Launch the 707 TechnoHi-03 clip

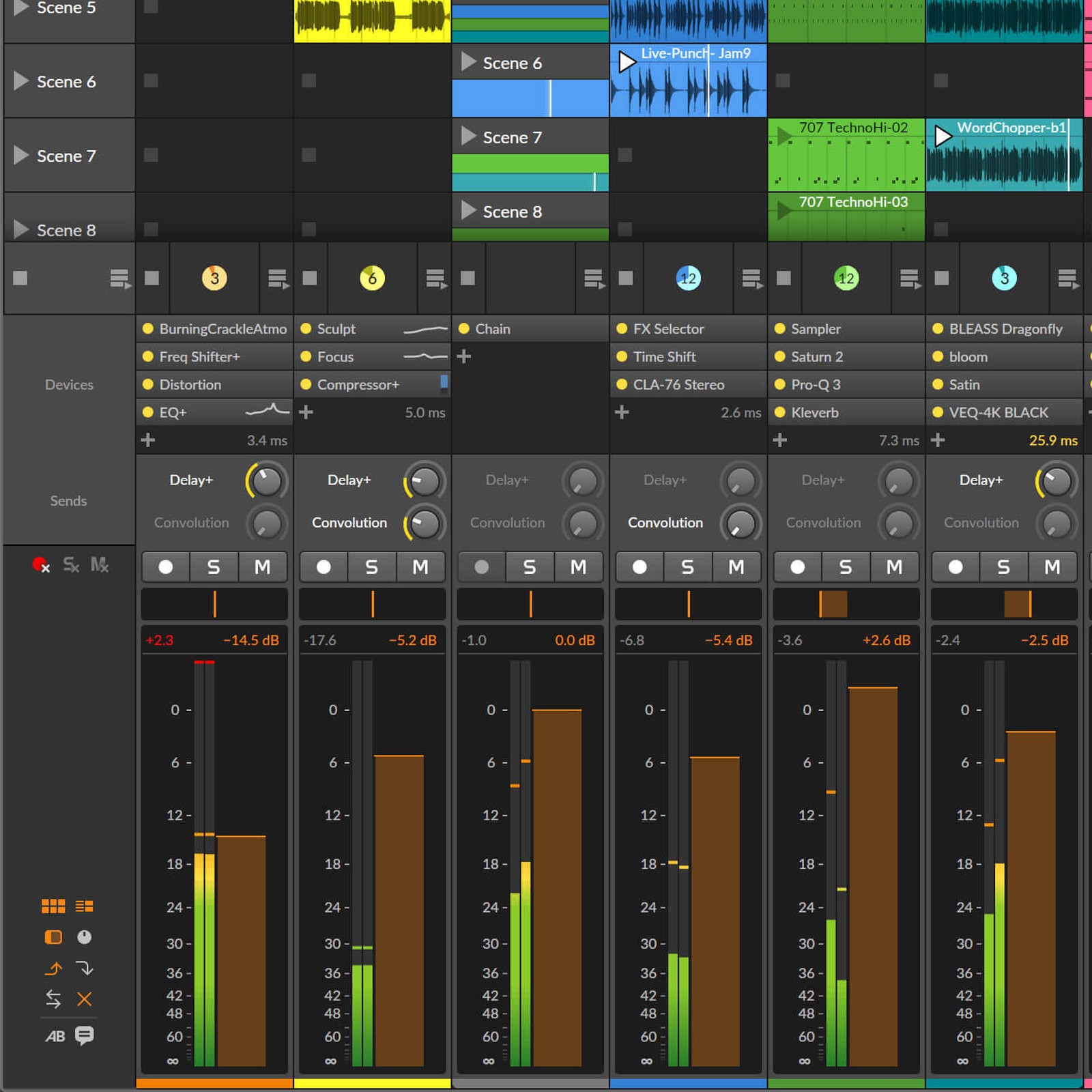coord(785,210)
